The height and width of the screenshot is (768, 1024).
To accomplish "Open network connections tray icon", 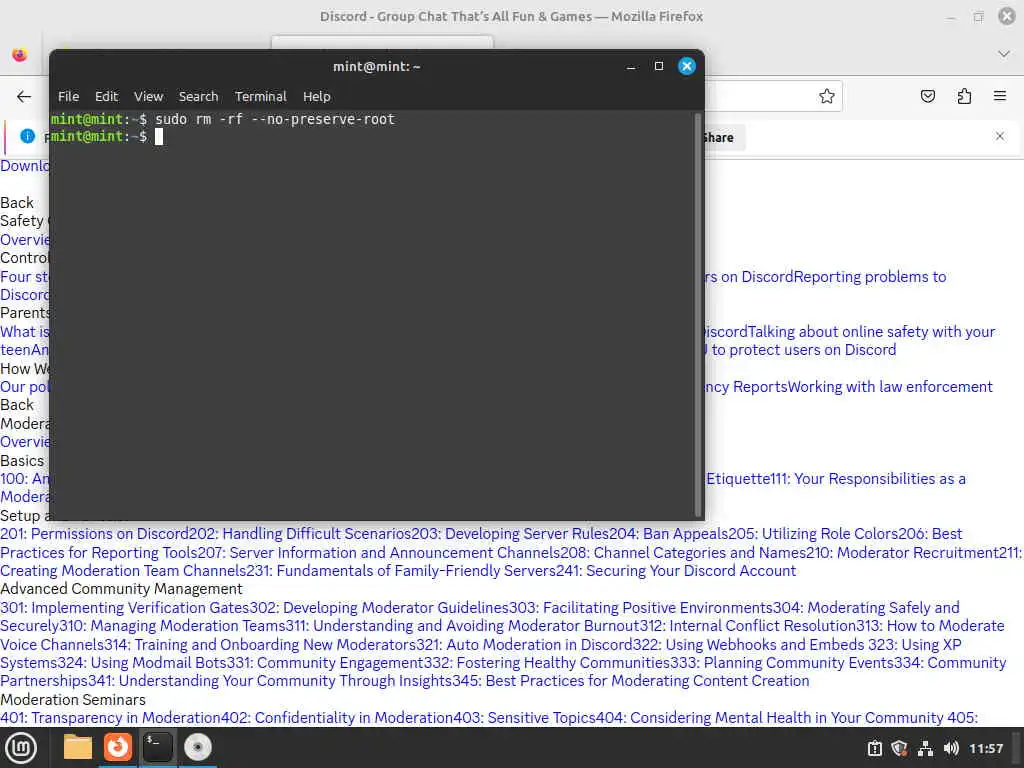I will (x=925, y=748).
